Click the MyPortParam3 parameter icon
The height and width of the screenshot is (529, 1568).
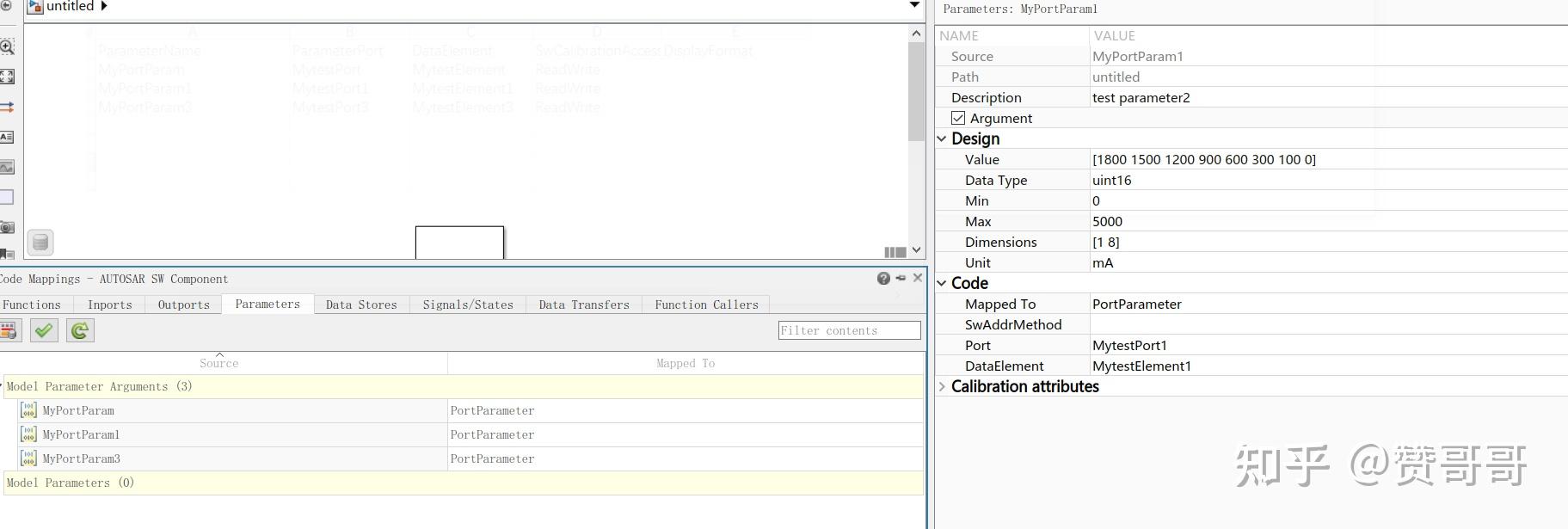click(28, 458)
